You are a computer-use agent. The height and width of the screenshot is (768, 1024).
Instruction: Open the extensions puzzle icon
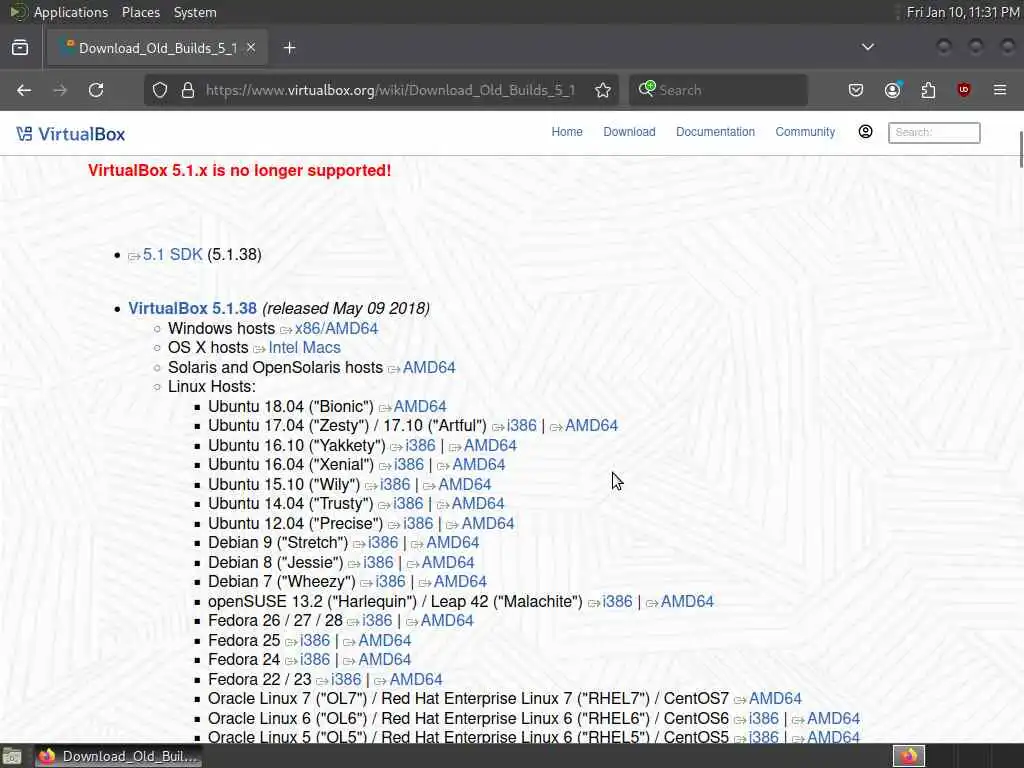(x=928, y=90)
